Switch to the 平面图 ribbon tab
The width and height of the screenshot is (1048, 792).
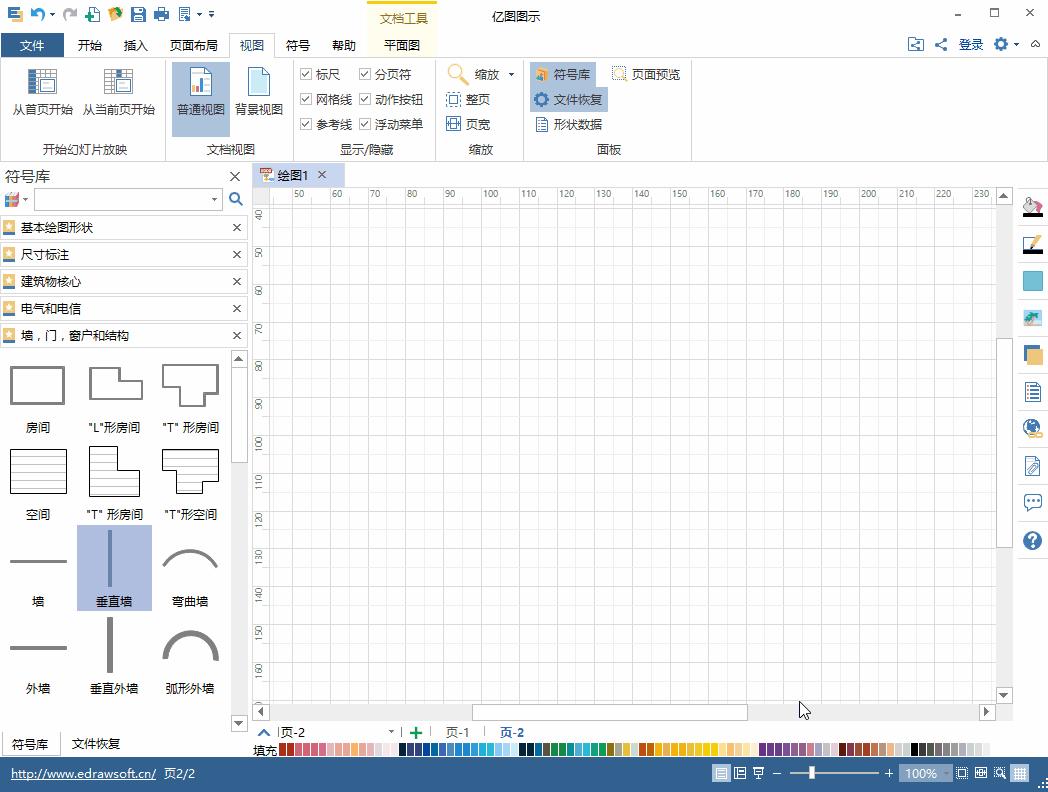[x=402, y=45]
